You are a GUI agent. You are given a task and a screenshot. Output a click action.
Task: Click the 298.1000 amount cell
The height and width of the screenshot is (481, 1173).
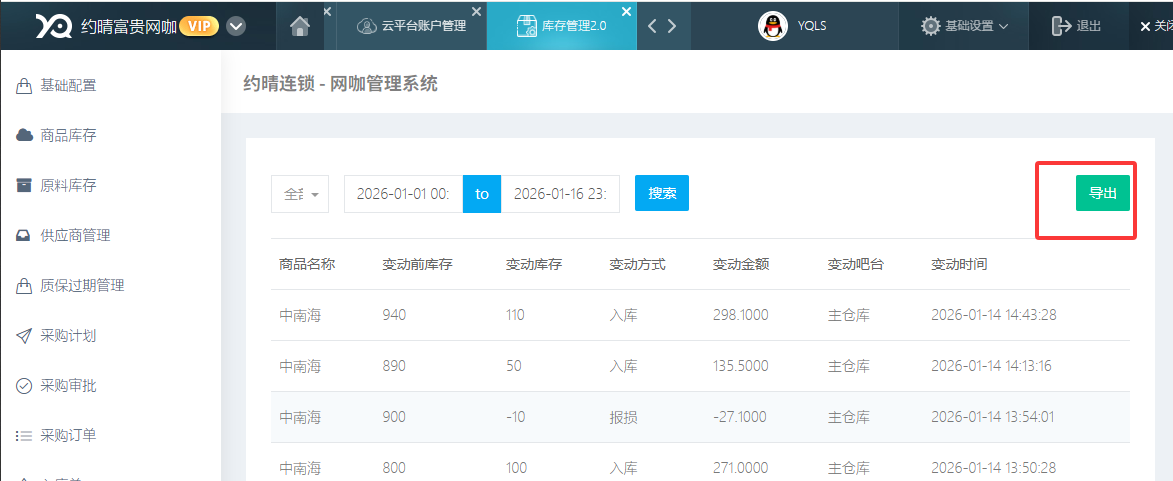741,315
